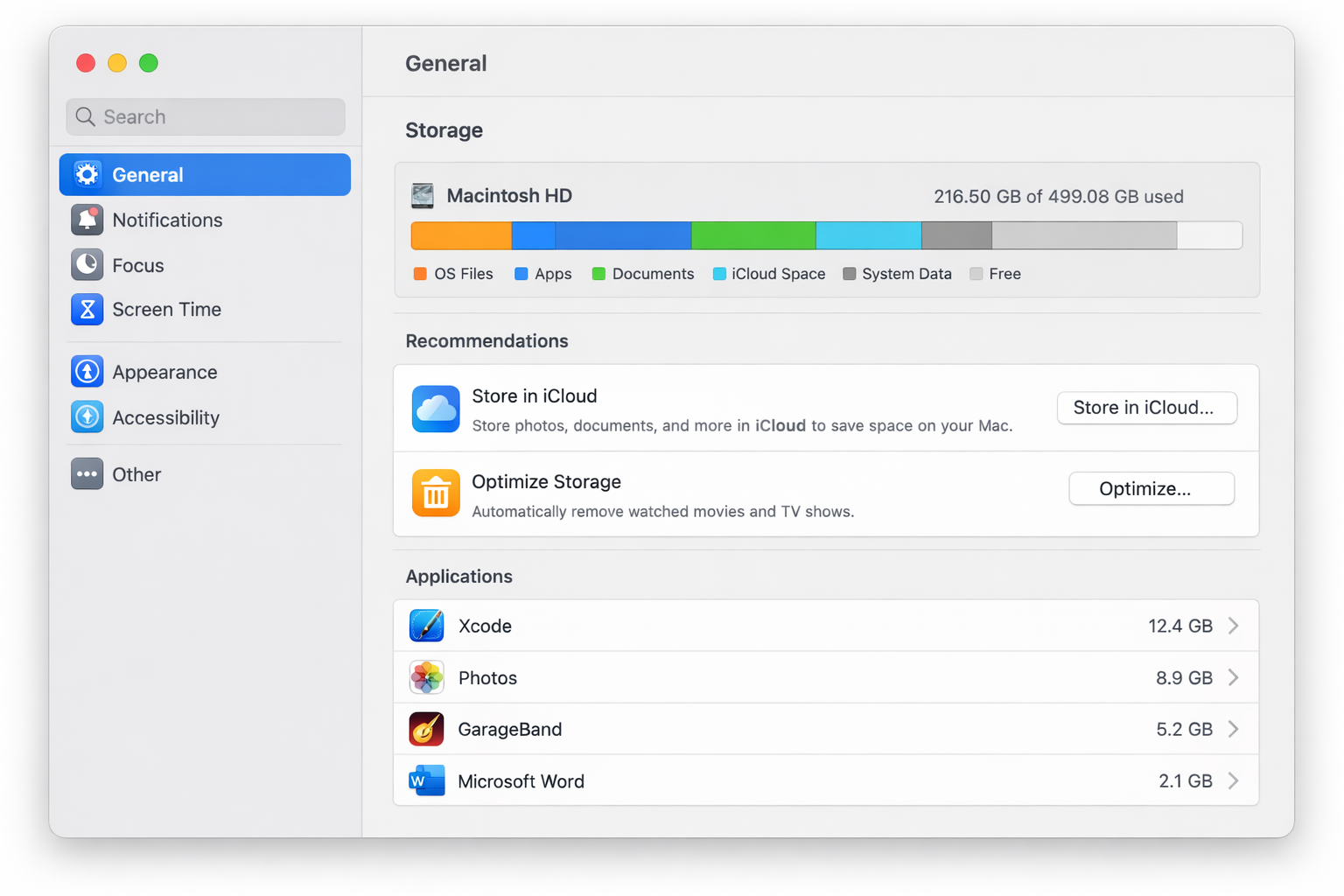Click the Apps legend swatch
Image resolution: width=1344 pixels, height=896 pixels.
pos(521,274)
